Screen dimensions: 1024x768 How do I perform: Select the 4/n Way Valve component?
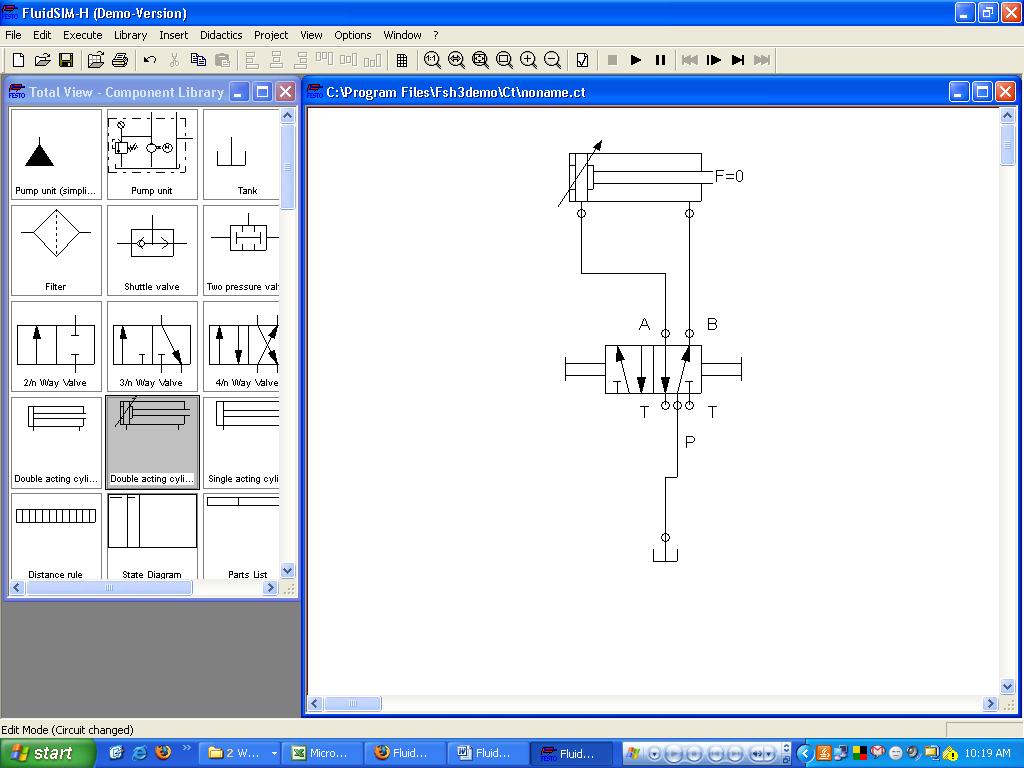(x=241, y=346)
